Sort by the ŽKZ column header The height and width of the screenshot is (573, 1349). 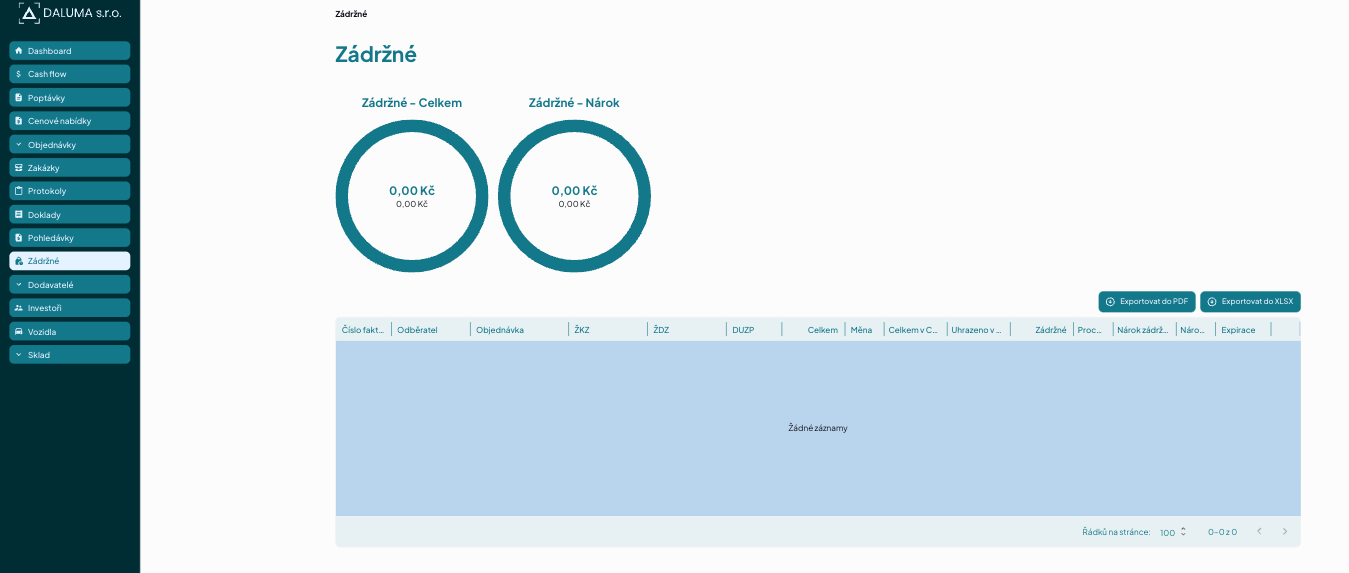click(608, 330)
